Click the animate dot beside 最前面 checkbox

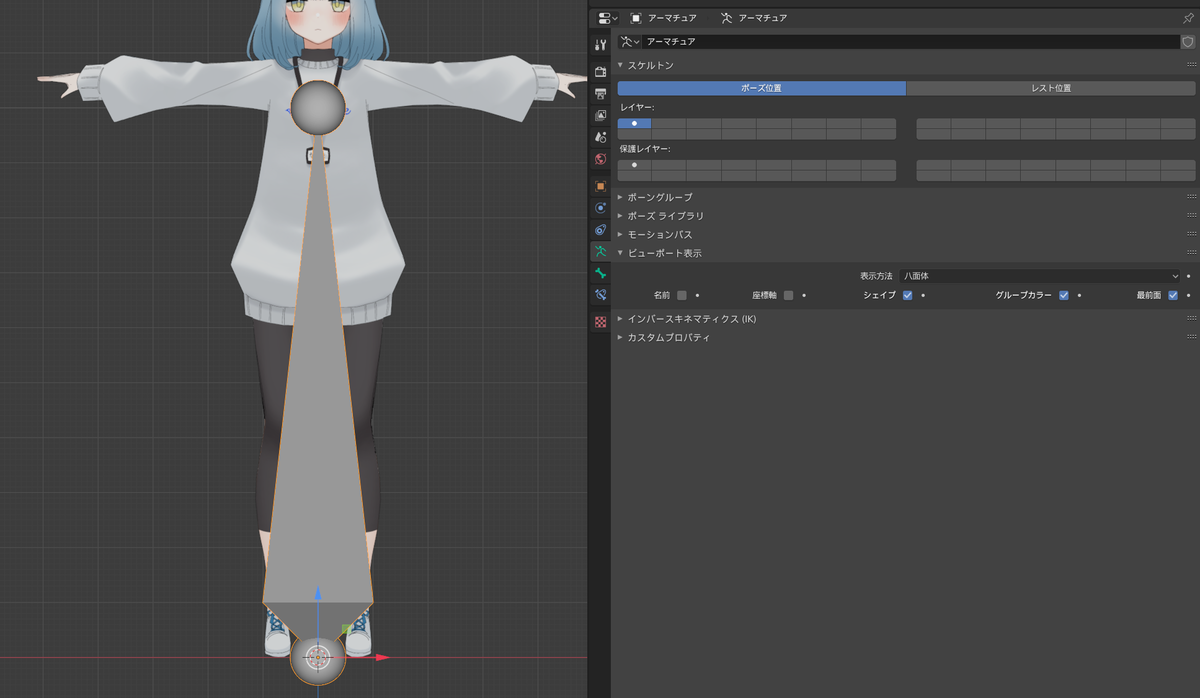pos(1188,295)
